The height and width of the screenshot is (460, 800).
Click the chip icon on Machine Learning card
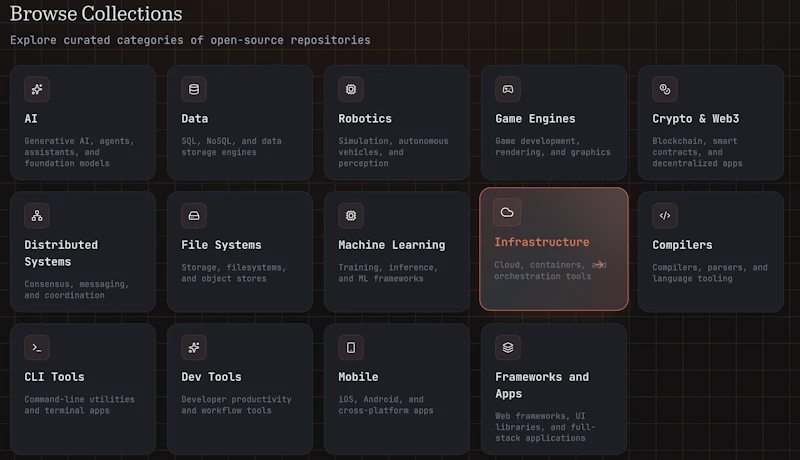pos(351,216)
